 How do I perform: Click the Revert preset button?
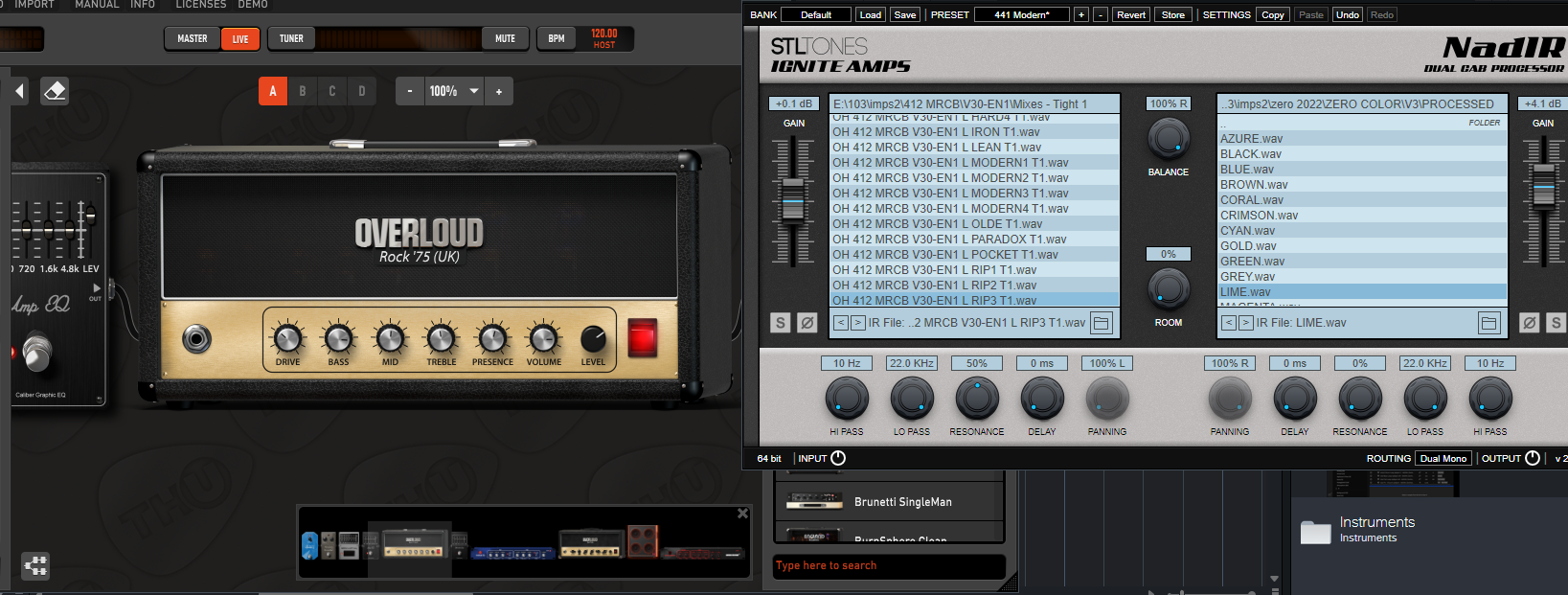click(1131, 14)
